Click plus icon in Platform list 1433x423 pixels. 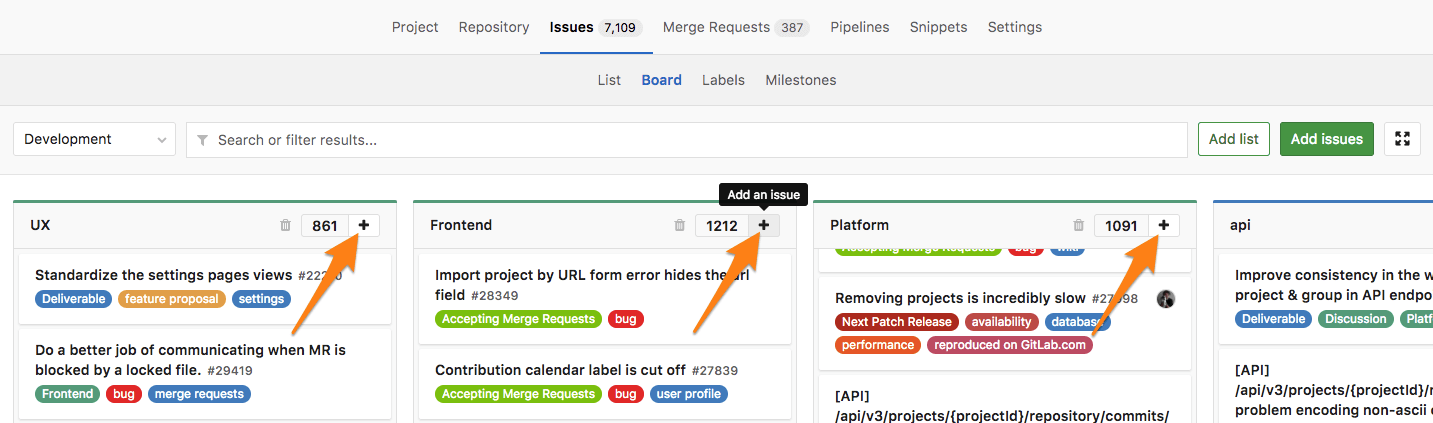[1163, 226]
